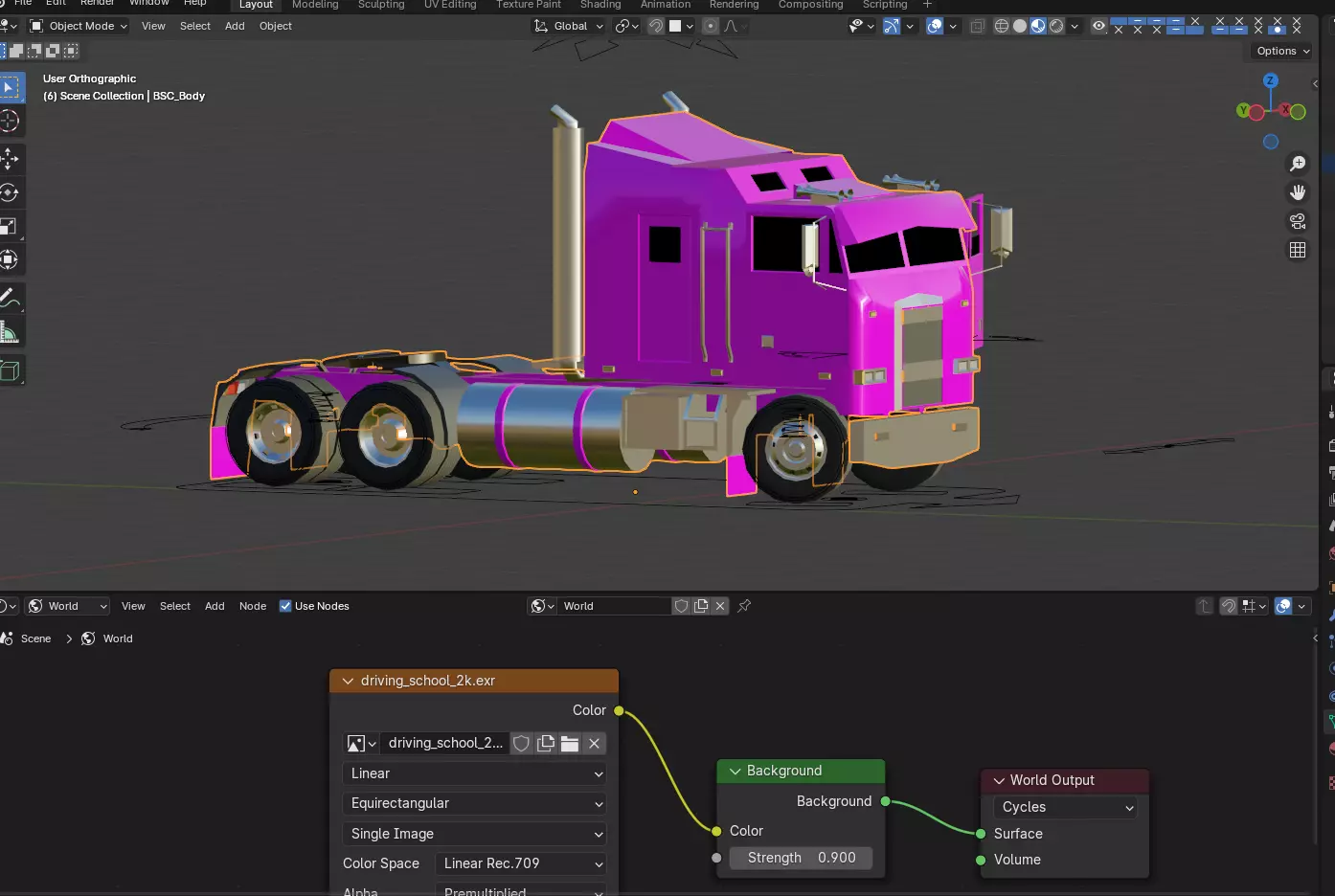Click new image copy icon in image node
The height and width of the screenshot is (896, 1335).
pyautogui.click(x=546, y=743)
